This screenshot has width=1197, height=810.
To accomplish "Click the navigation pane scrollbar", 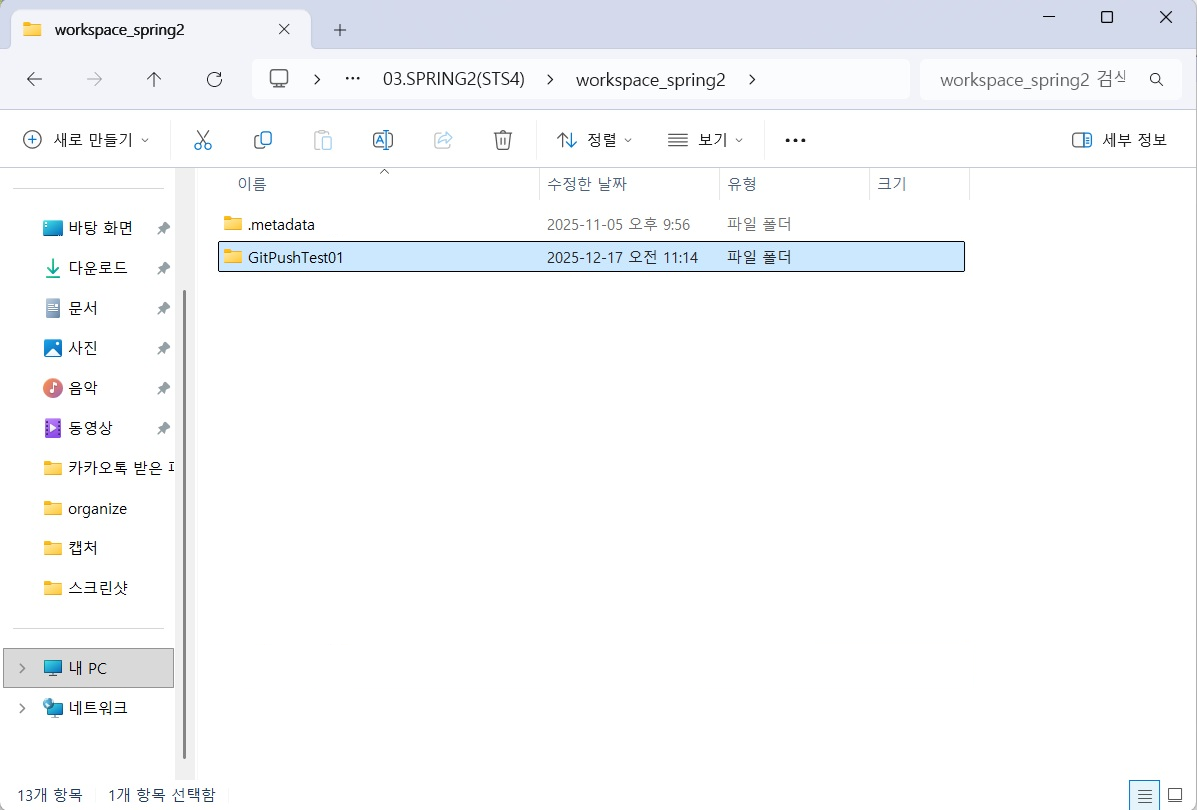I will (185, 523).
